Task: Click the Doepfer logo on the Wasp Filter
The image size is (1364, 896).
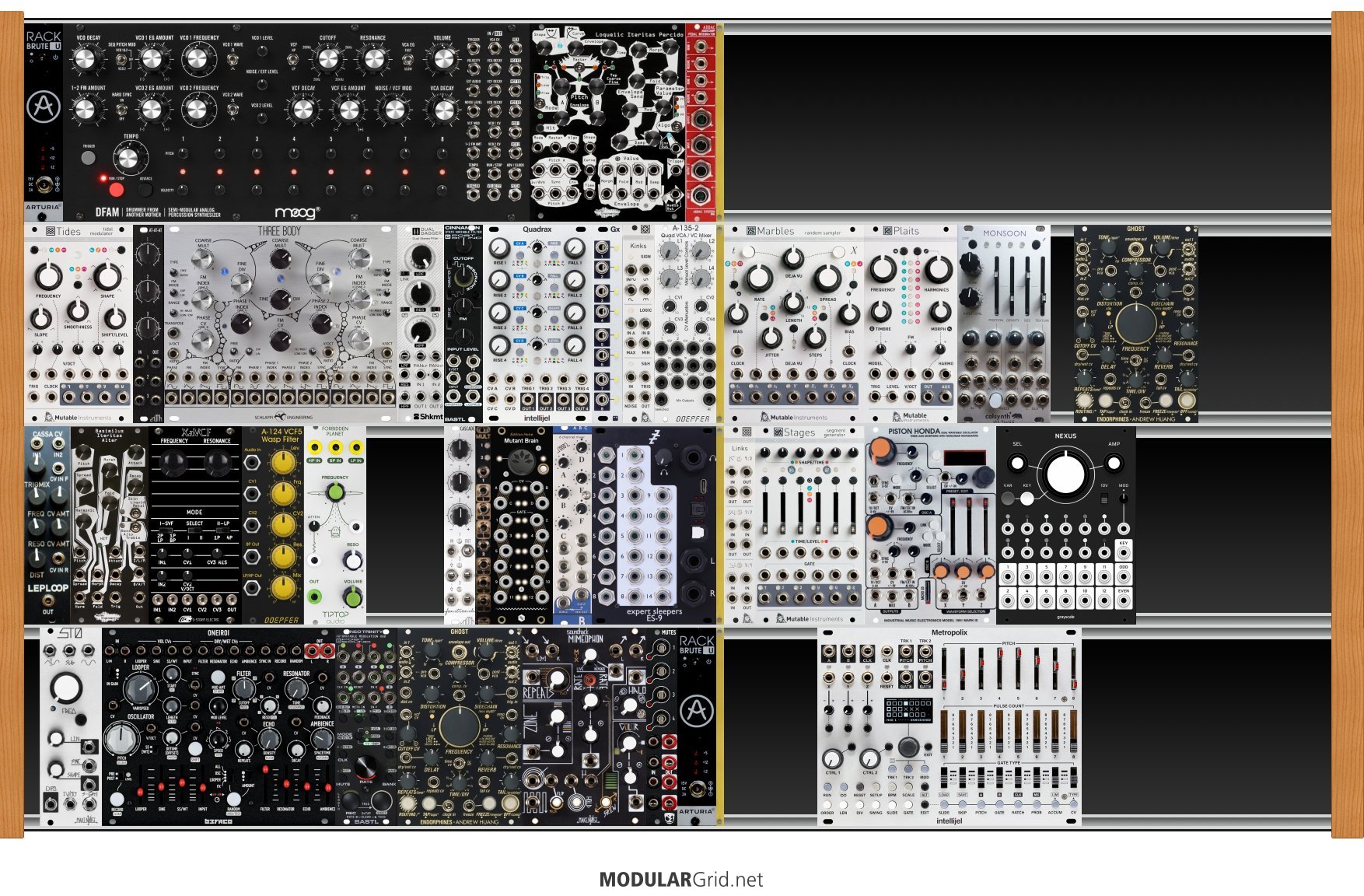Action: pos(281,620)
